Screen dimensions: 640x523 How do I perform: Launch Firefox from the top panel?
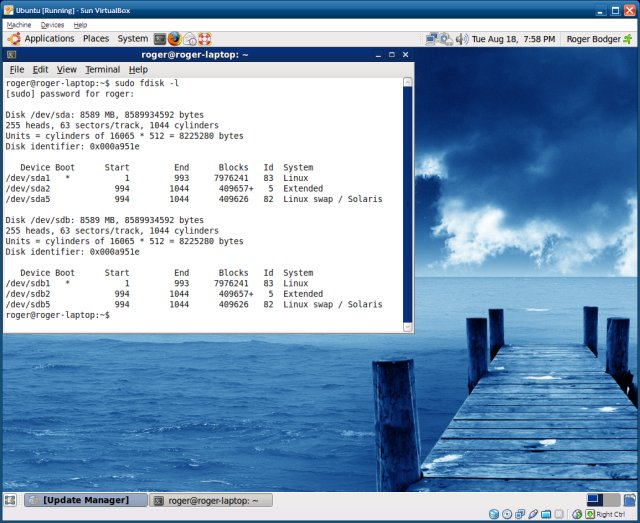175,39
